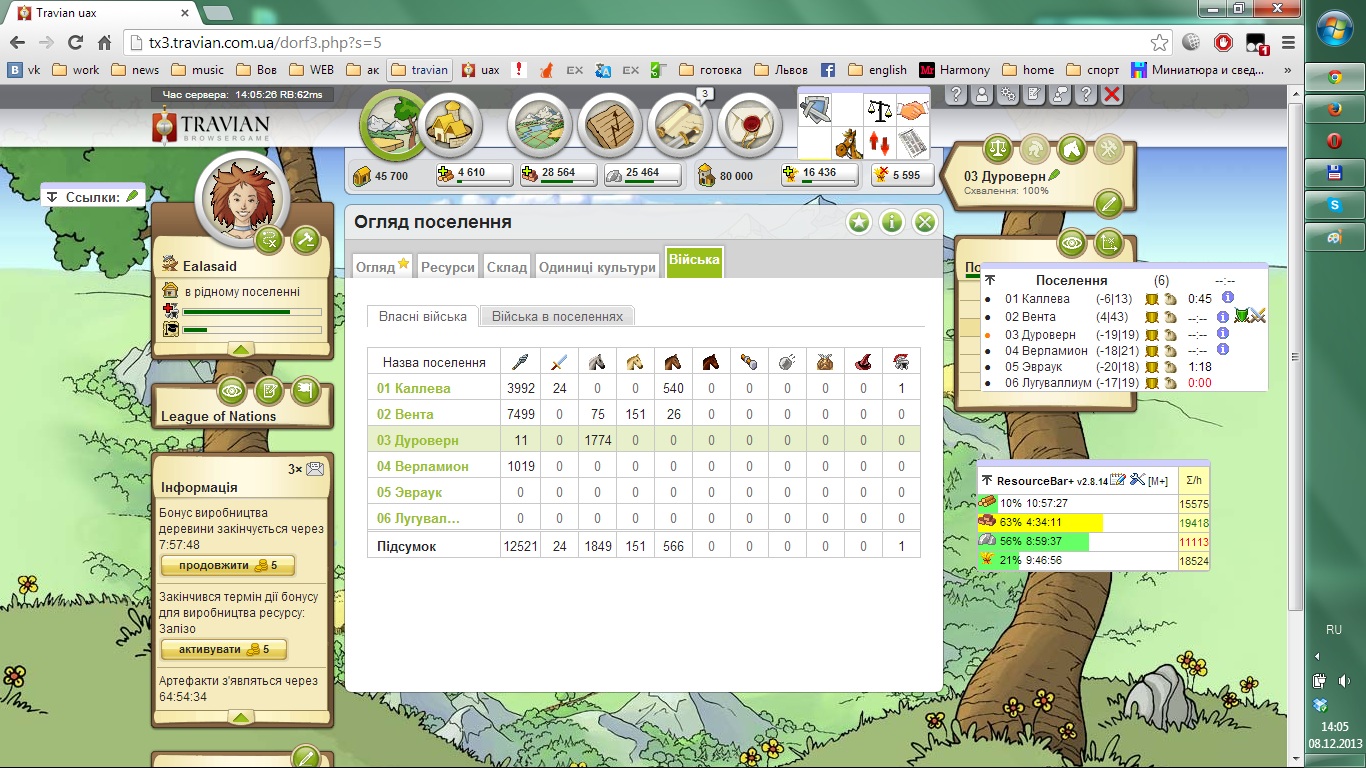Select the Власні війська subtab
The width and height of the screenshot is (1366, 768).
pos(423,316)
